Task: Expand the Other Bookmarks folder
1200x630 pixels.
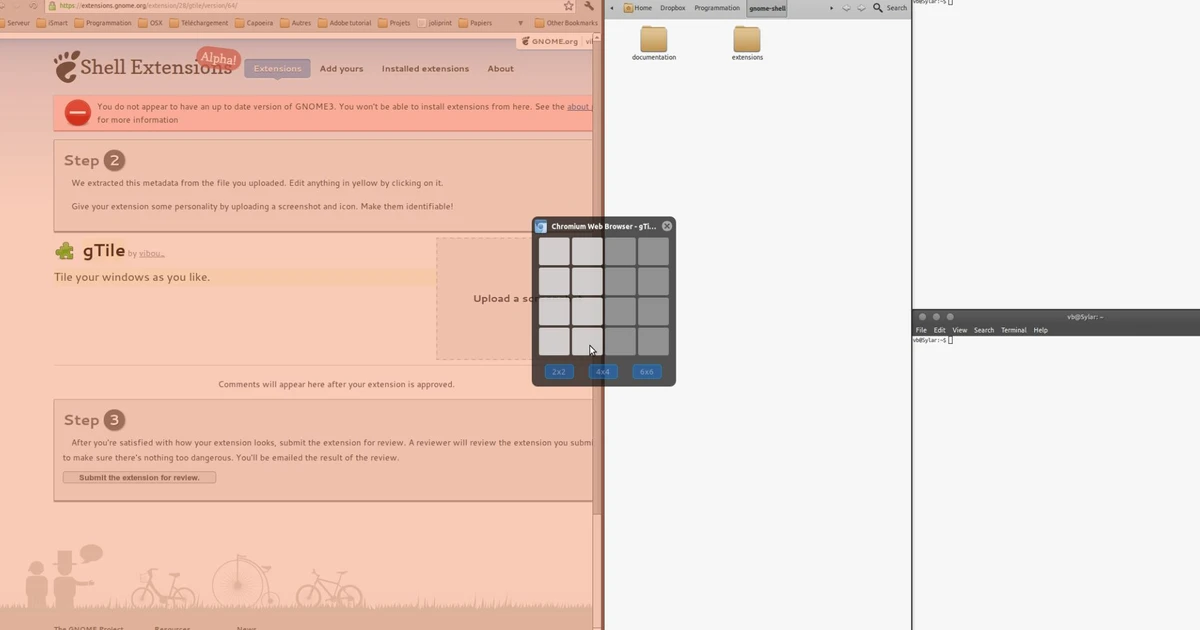Action: click(x=565, y=22)
